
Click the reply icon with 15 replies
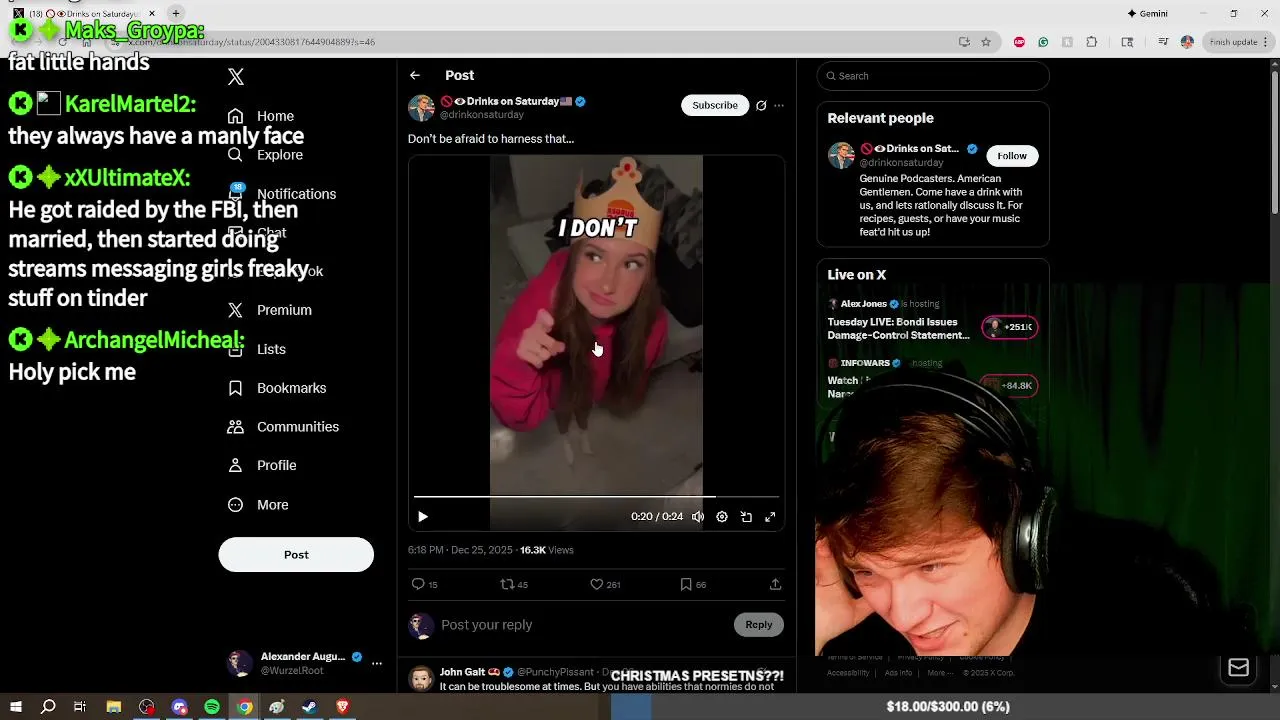point(424,584)
